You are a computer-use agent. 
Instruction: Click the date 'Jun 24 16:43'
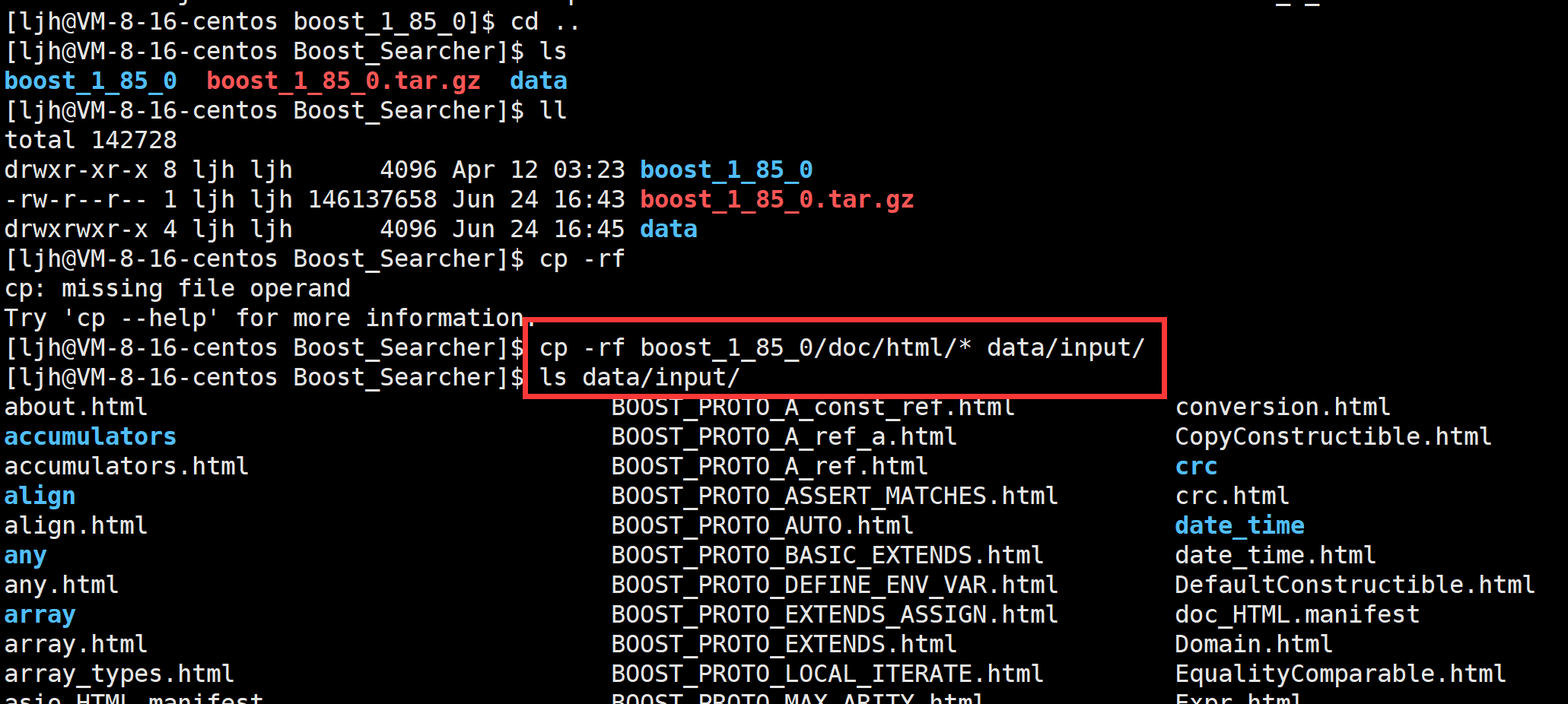[539, 199]
